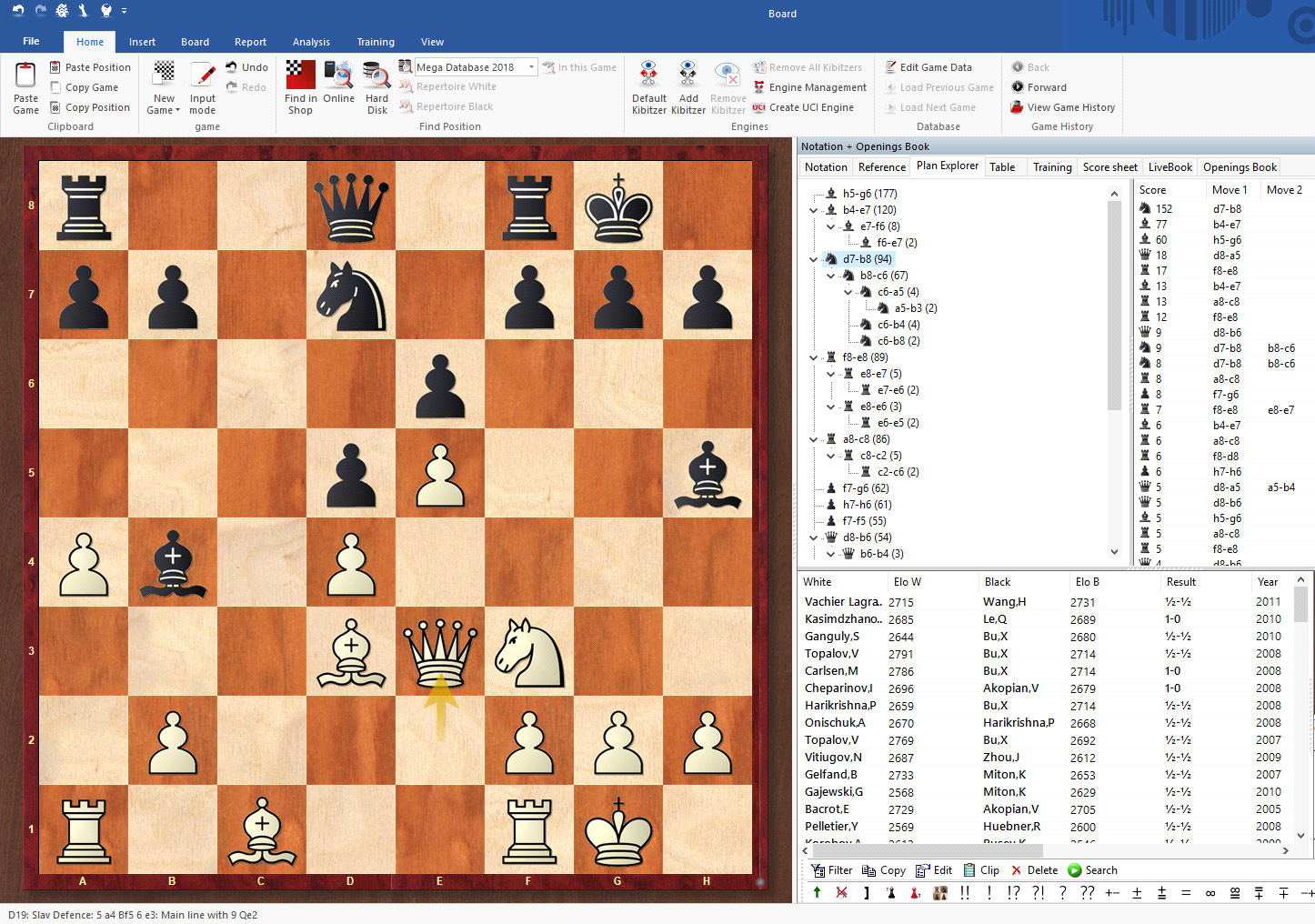1315x924 pixels.
Task: Open the Mega Database 2018 dropdown
Action: (x=530, y=66)
